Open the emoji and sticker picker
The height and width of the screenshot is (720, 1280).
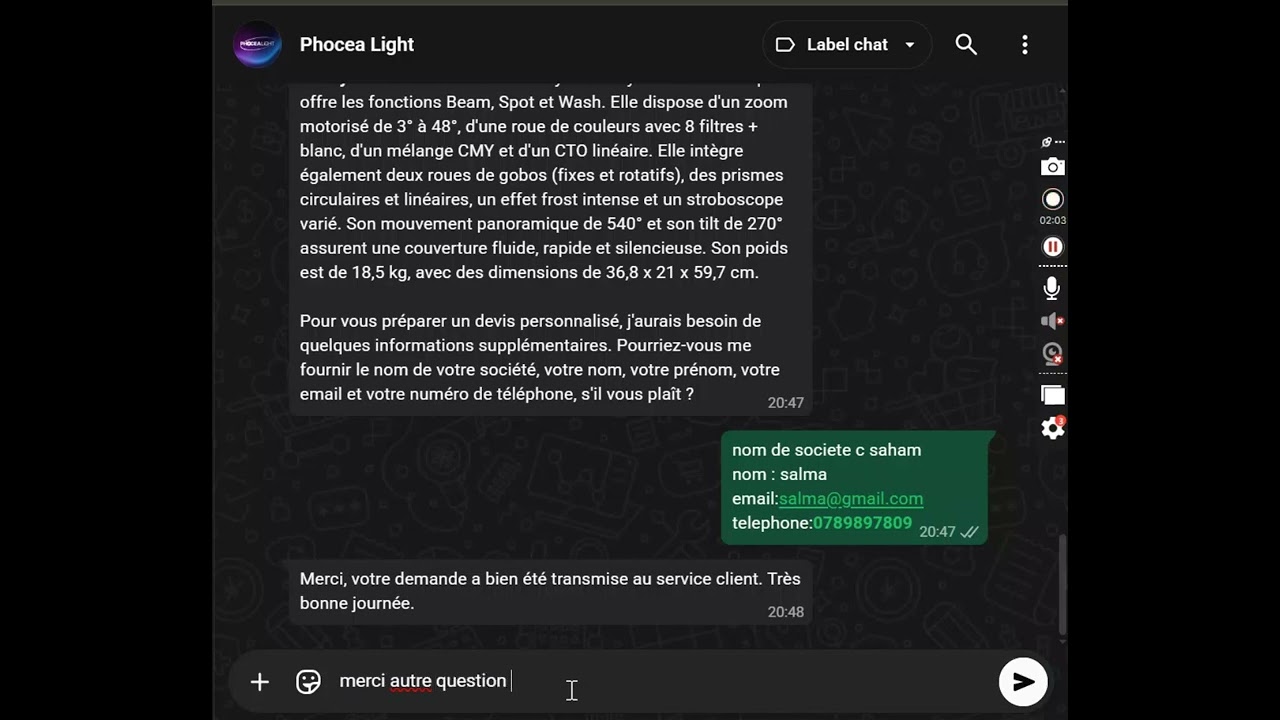tap(308, 682)
